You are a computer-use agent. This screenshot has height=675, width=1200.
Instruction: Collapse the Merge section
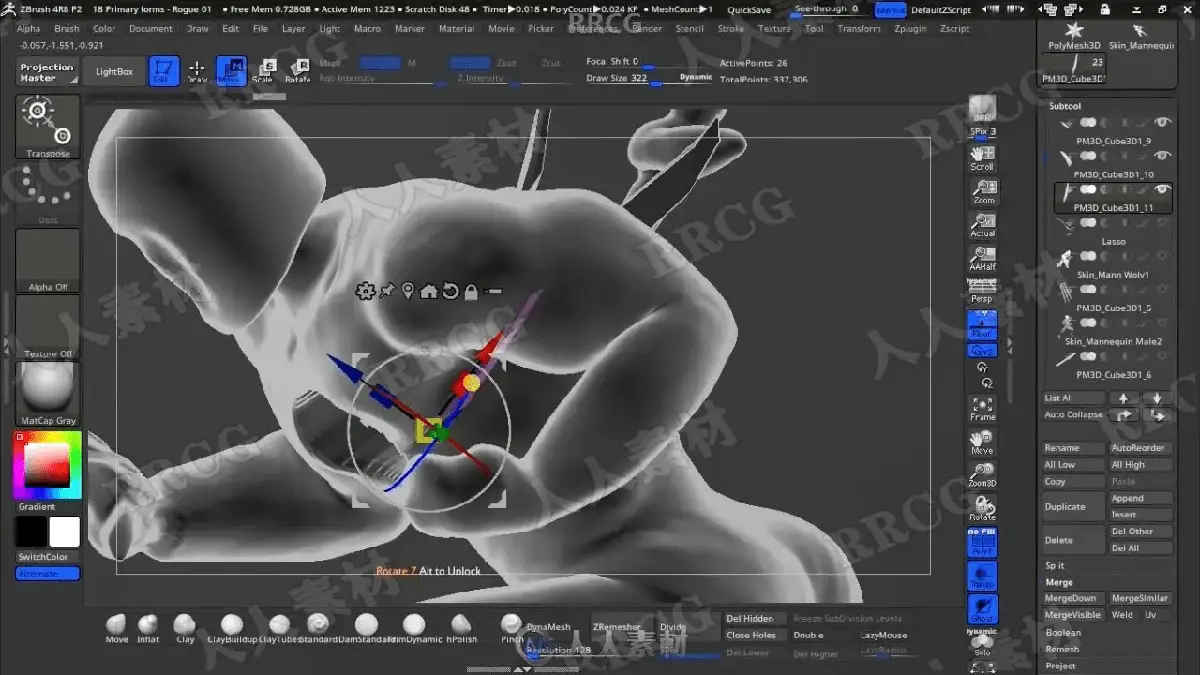(1059, 582)
